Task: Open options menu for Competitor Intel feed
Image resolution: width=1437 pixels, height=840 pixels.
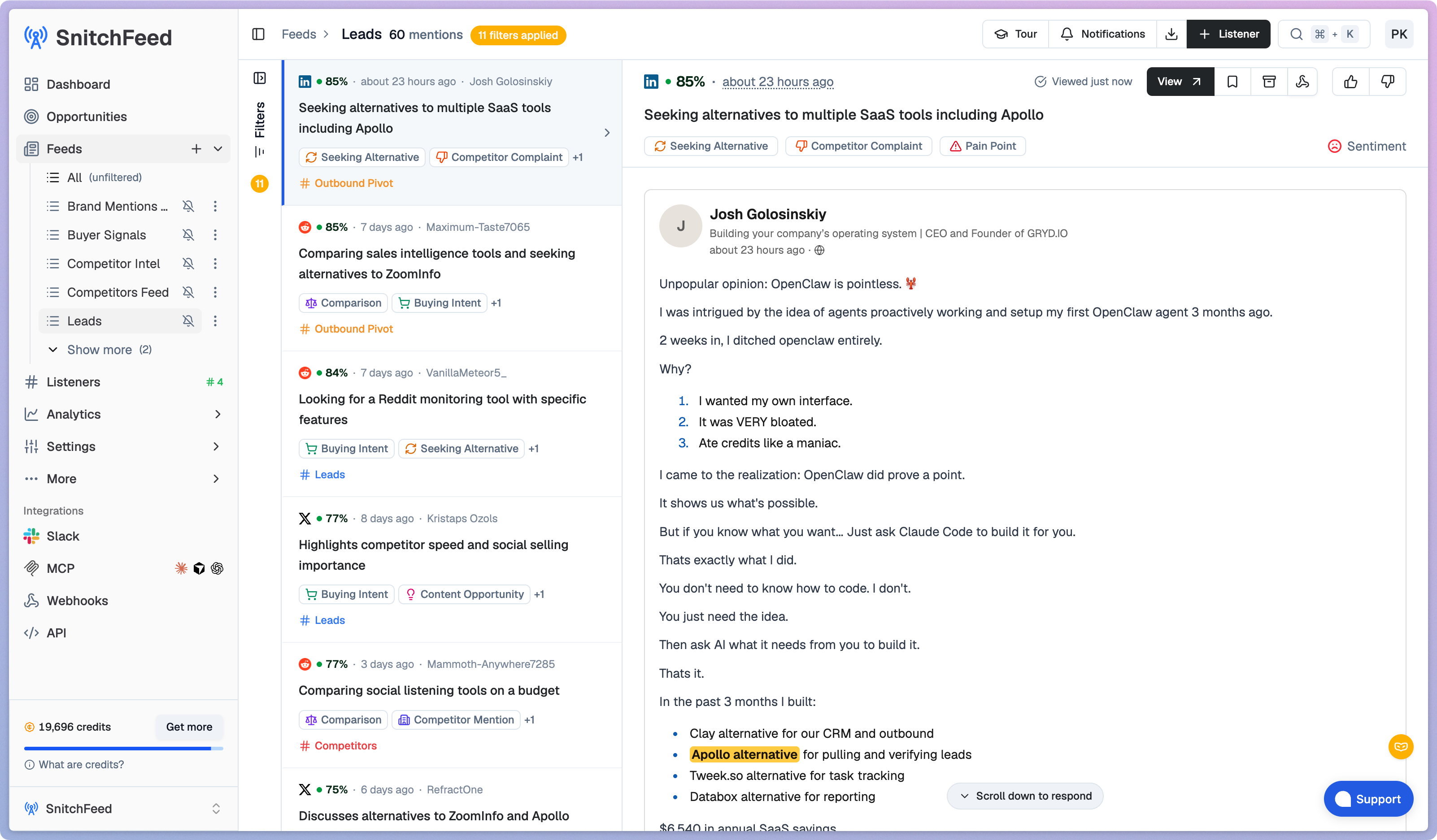Action: coord(215,264)
